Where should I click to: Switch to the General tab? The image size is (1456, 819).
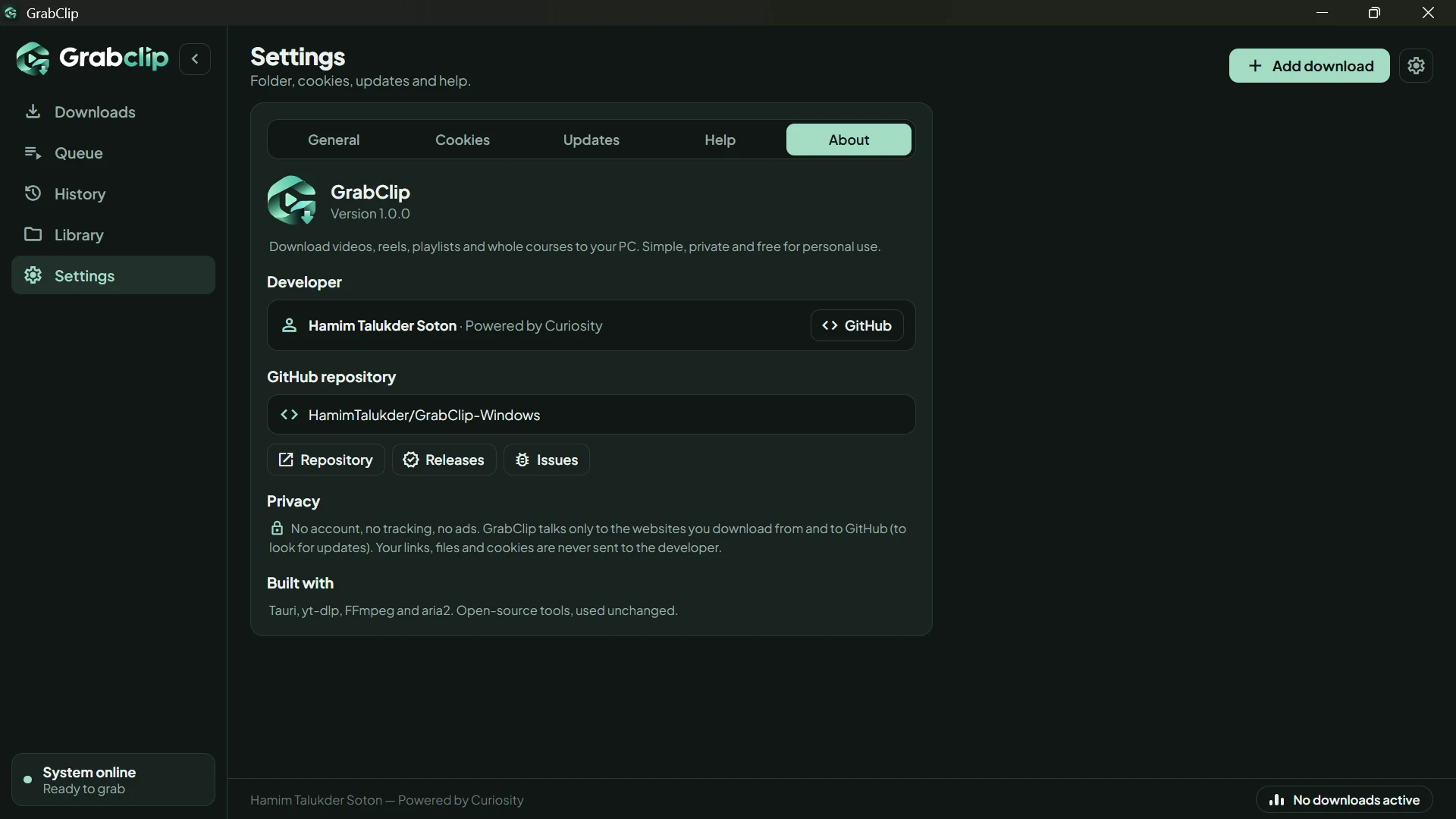coord(334,140)
